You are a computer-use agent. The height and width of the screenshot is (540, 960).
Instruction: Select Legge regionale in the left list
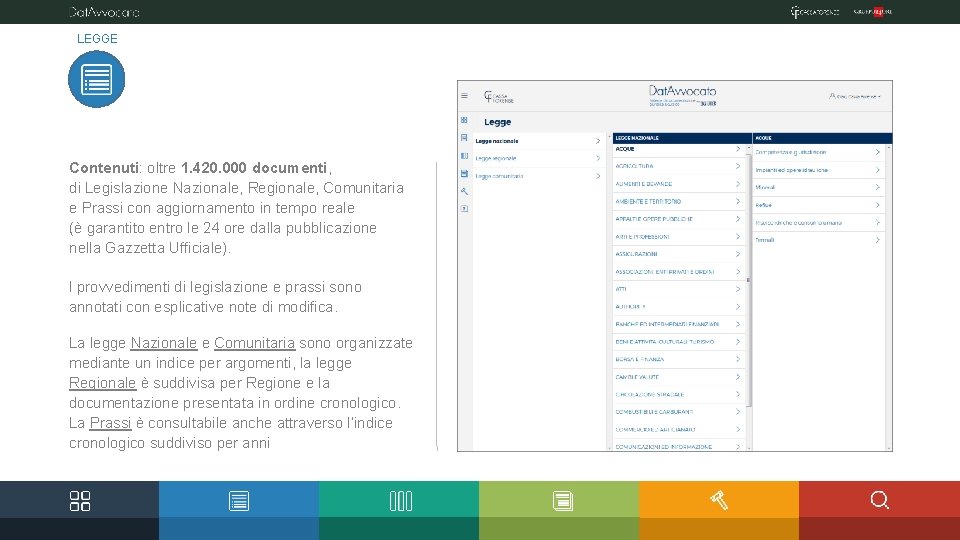(x=538, y=159)
